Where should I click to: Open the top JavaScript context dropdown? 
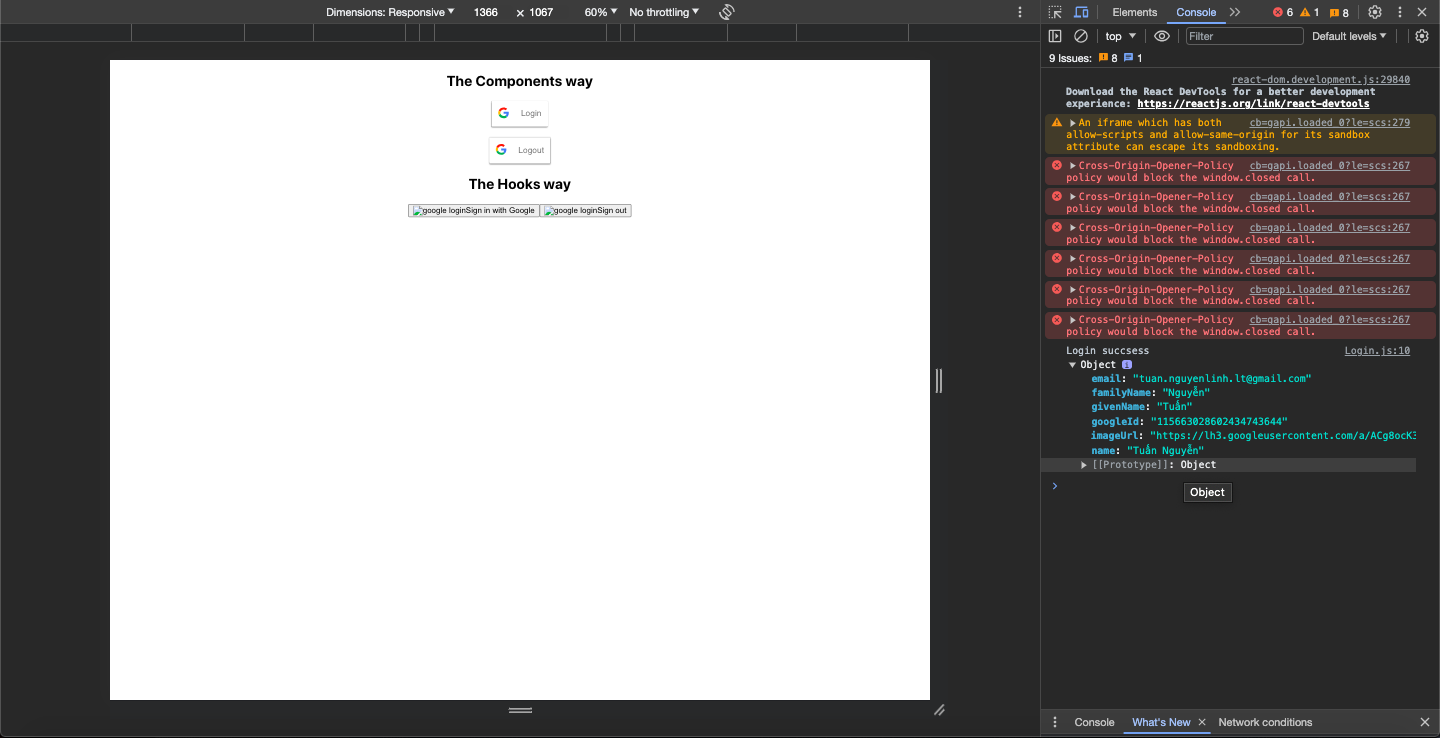click(1119, 36)
